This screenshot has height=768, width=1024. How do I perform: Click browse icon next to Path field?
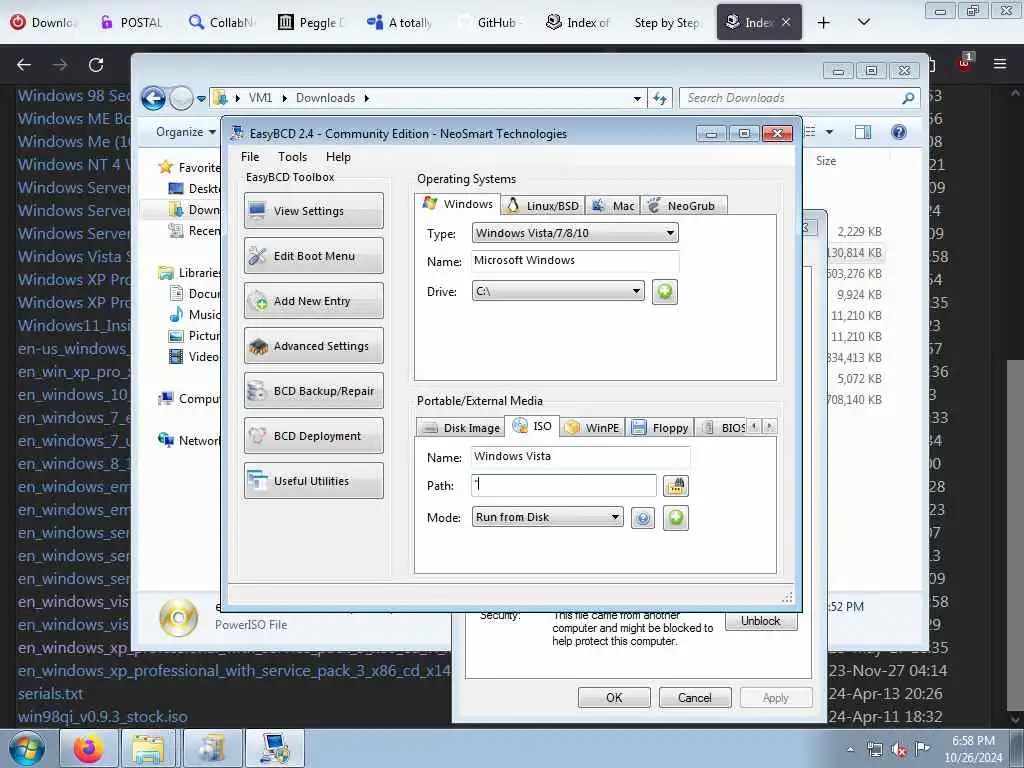pyautogui.click(x=676, y=486)
